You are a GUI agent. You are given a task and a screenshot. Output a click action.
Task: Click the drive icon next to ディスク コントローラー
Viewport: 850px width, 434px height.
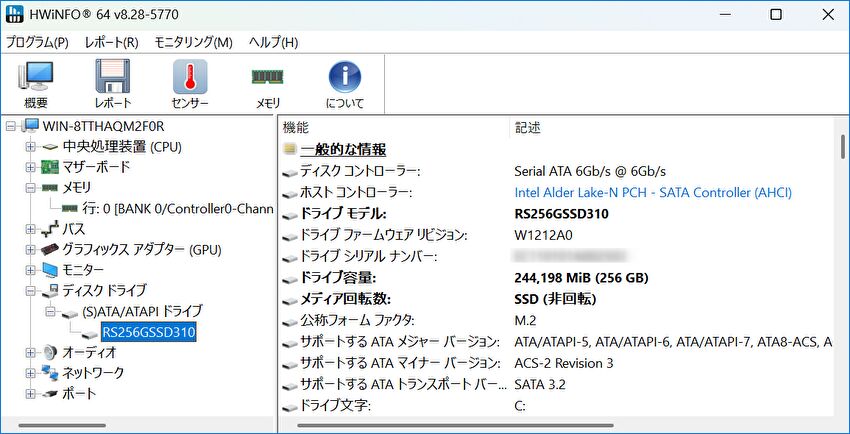click(290, 173)
